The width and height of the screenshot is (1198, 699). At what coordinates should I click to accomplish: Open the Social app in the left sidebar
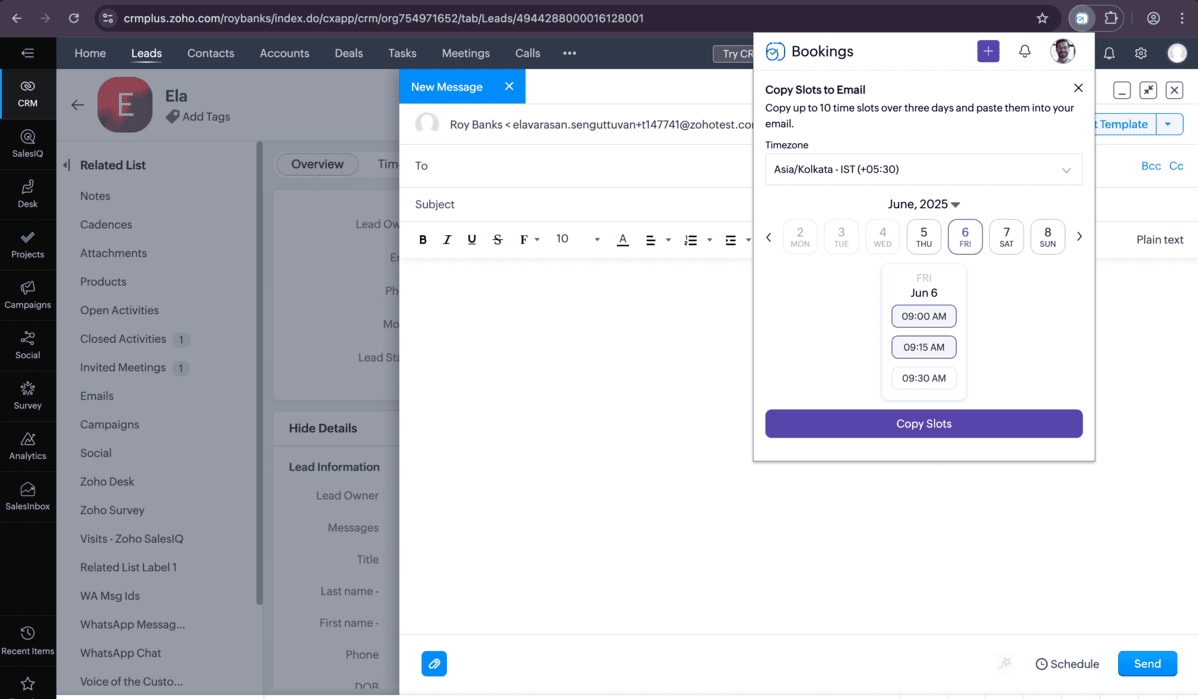coord(28,345)
